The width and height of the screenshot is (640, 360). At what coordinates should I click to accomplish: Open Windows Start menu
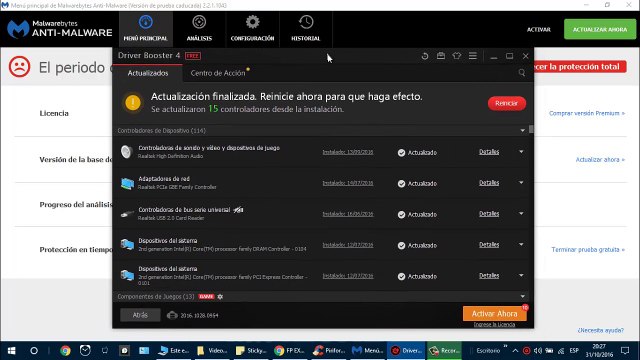[x=11, y=351]
